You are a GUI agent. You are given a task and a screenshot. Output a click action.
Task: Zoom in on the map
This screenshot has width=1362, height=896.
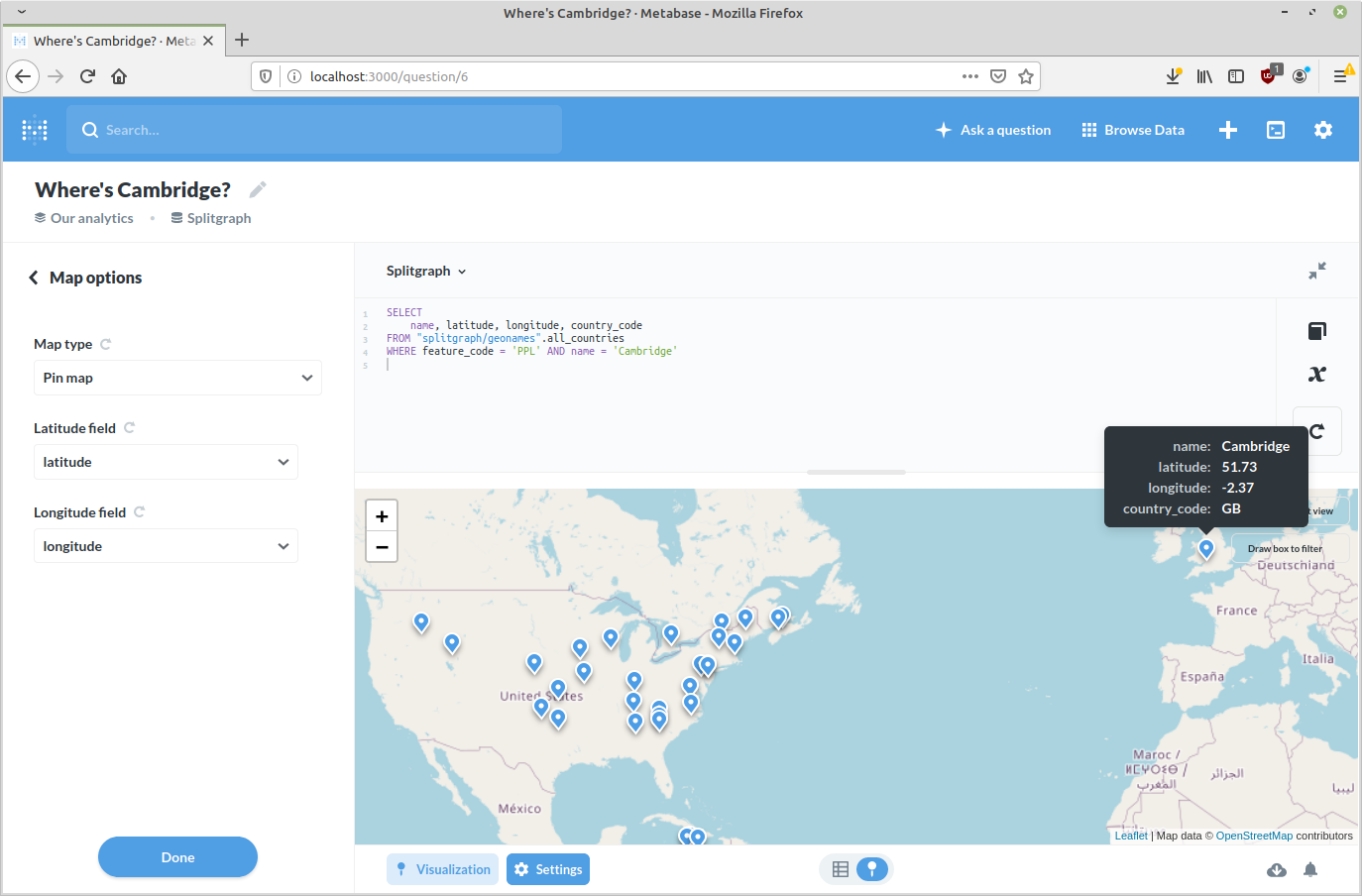[382, 516]
